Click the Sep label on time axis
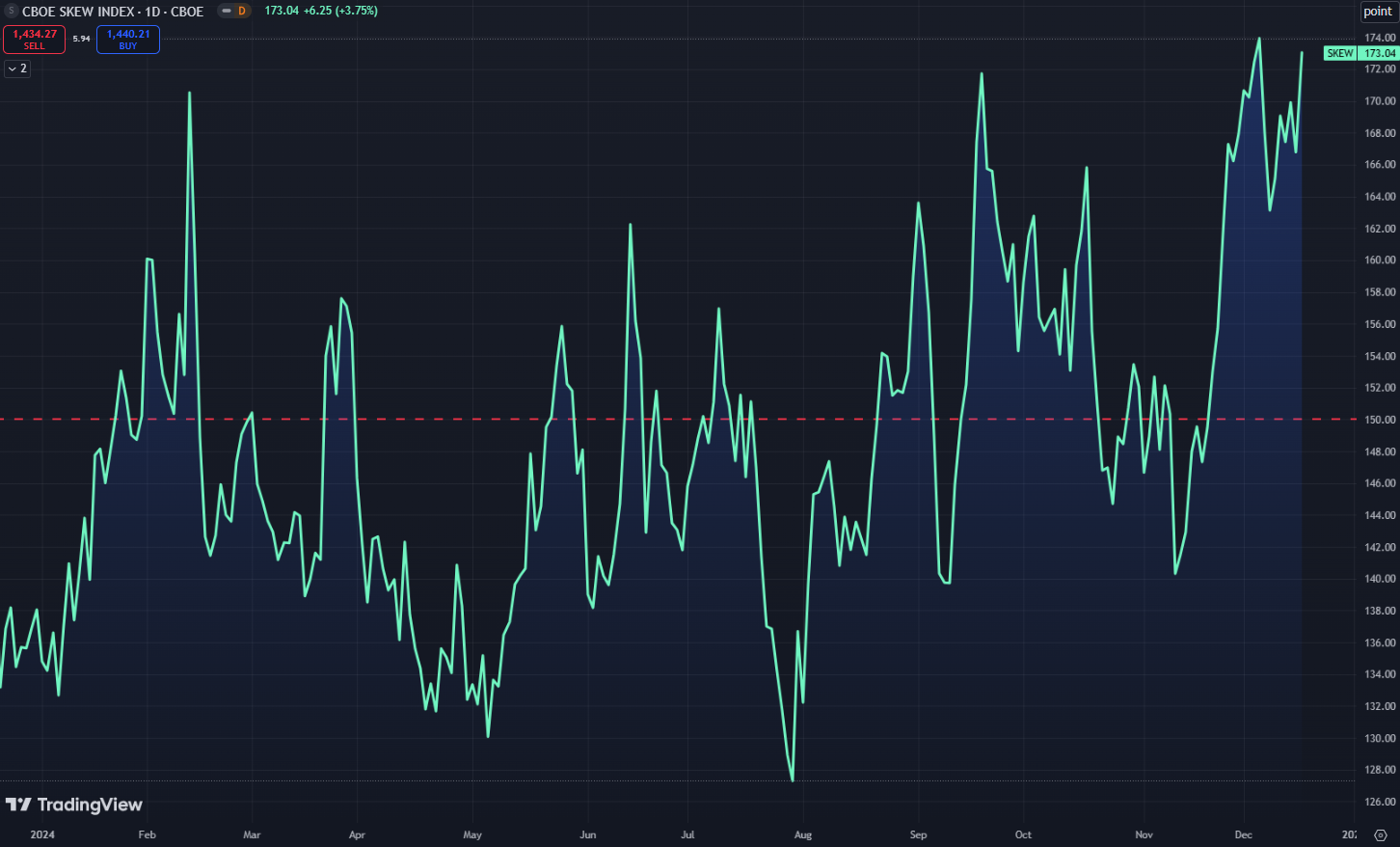Screen dimensions: 1400x847 point(918,835)
